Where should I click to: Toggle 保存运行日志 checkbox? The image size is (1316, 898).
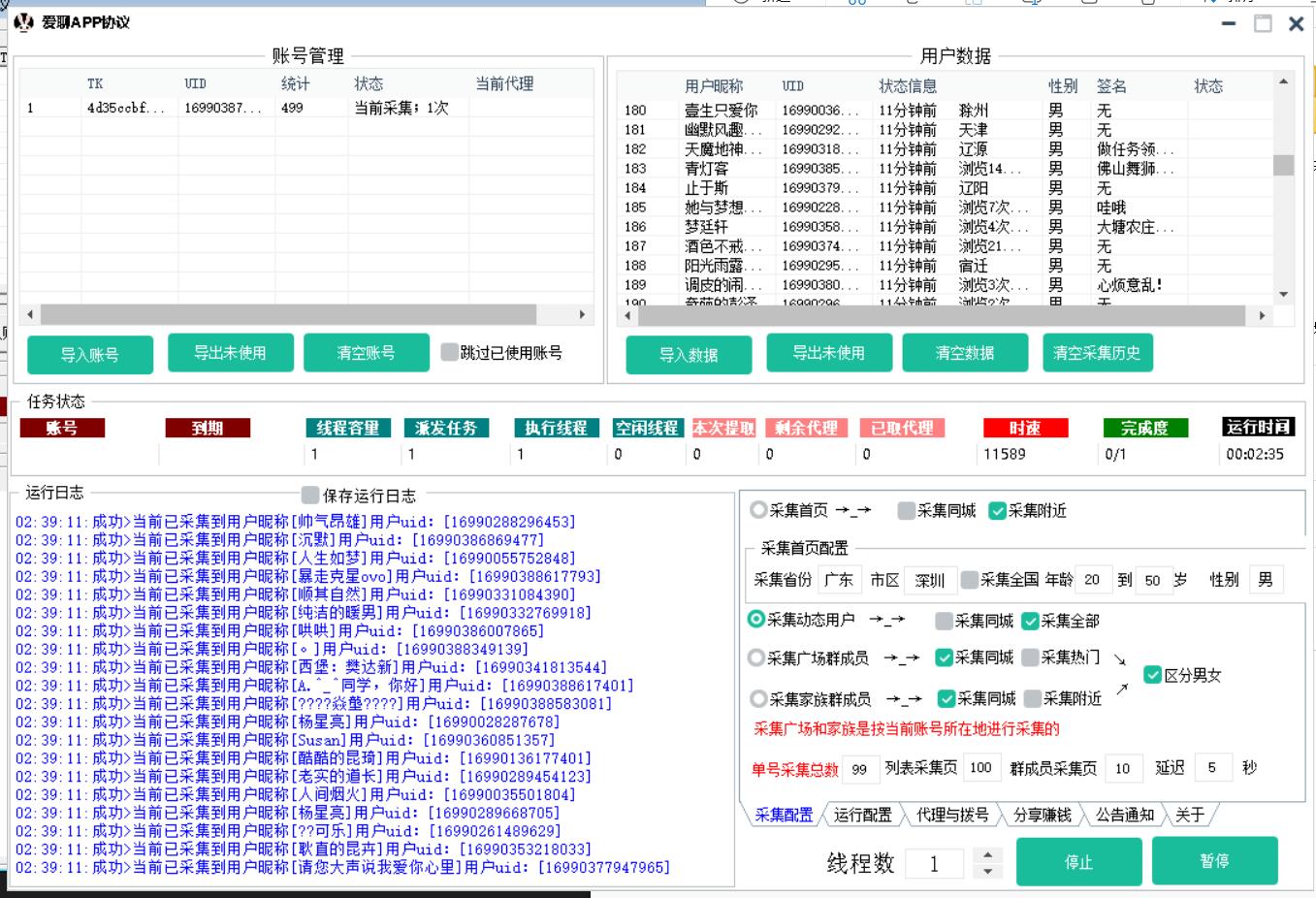tap(310, 495)
